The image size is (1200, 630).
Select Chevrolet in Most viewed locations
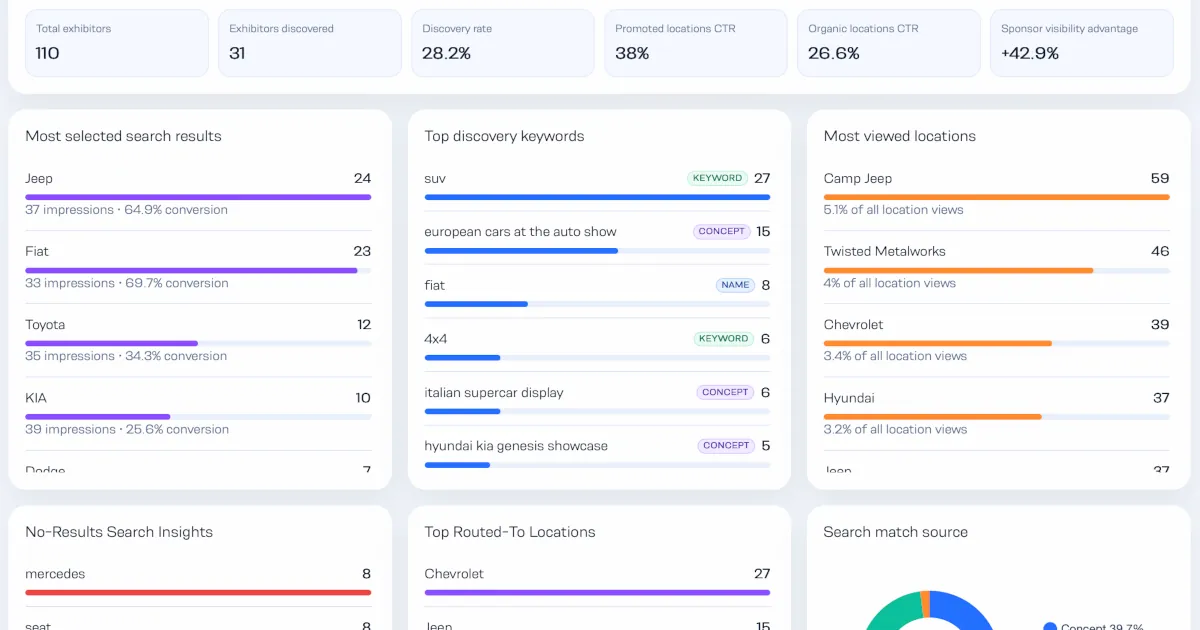click(996, 340)
